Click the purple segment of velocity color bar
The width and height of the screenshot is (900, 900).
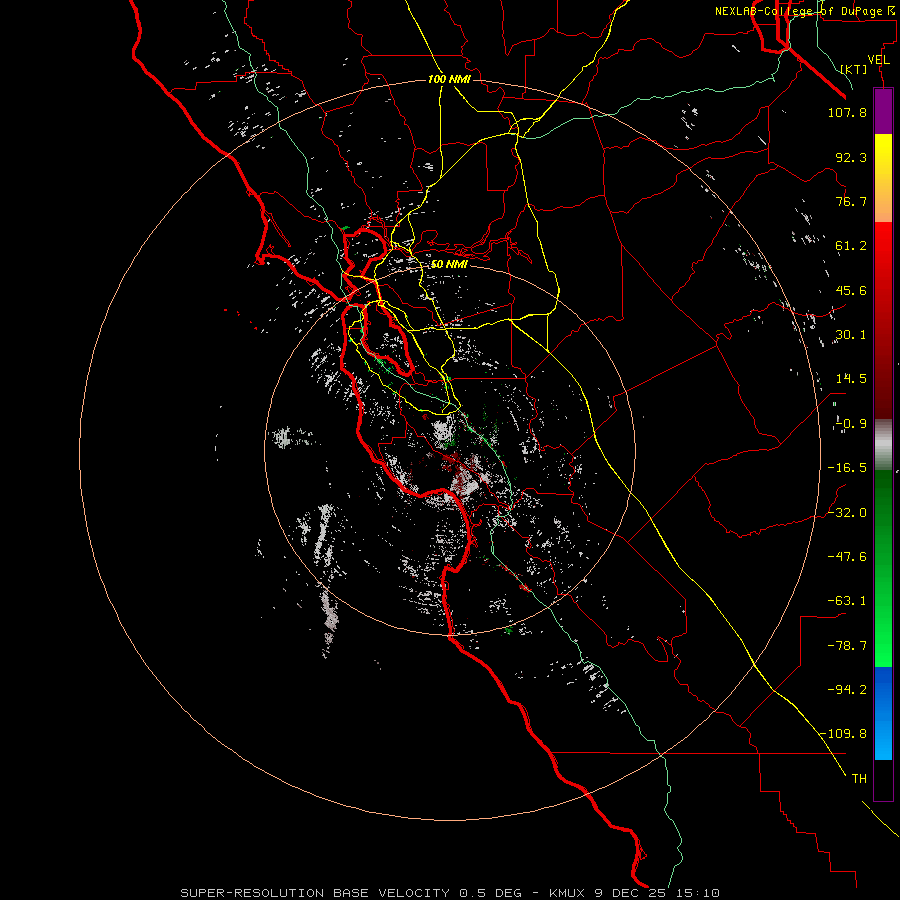(x=883, y=111)
